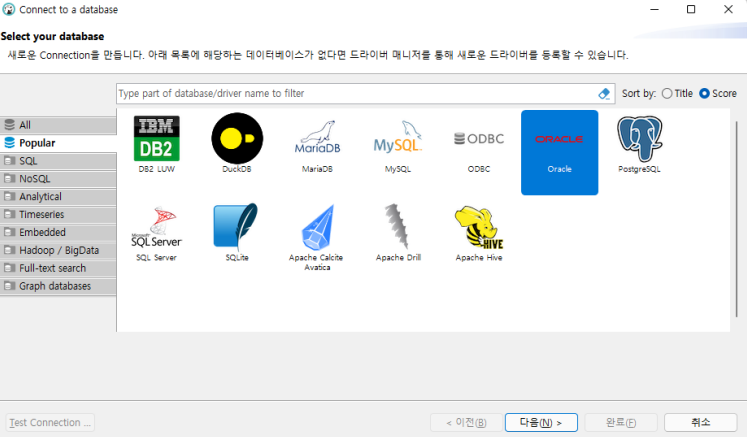The height and width of the screenshot is (437, 747).
Task: Choose the highlighted Oracle tile
Action: point(559,152)
